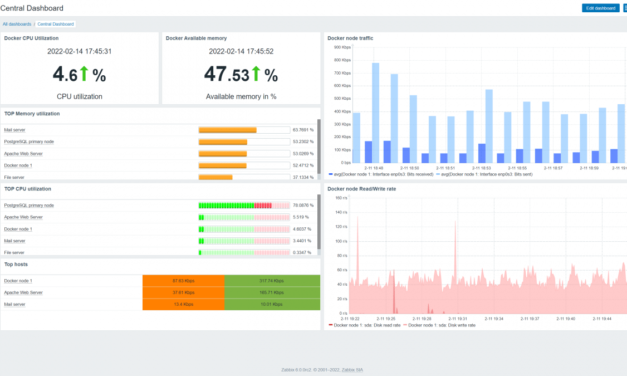
Task: Click the Disk write rate legend entry
Action: (x=439, y=325)
